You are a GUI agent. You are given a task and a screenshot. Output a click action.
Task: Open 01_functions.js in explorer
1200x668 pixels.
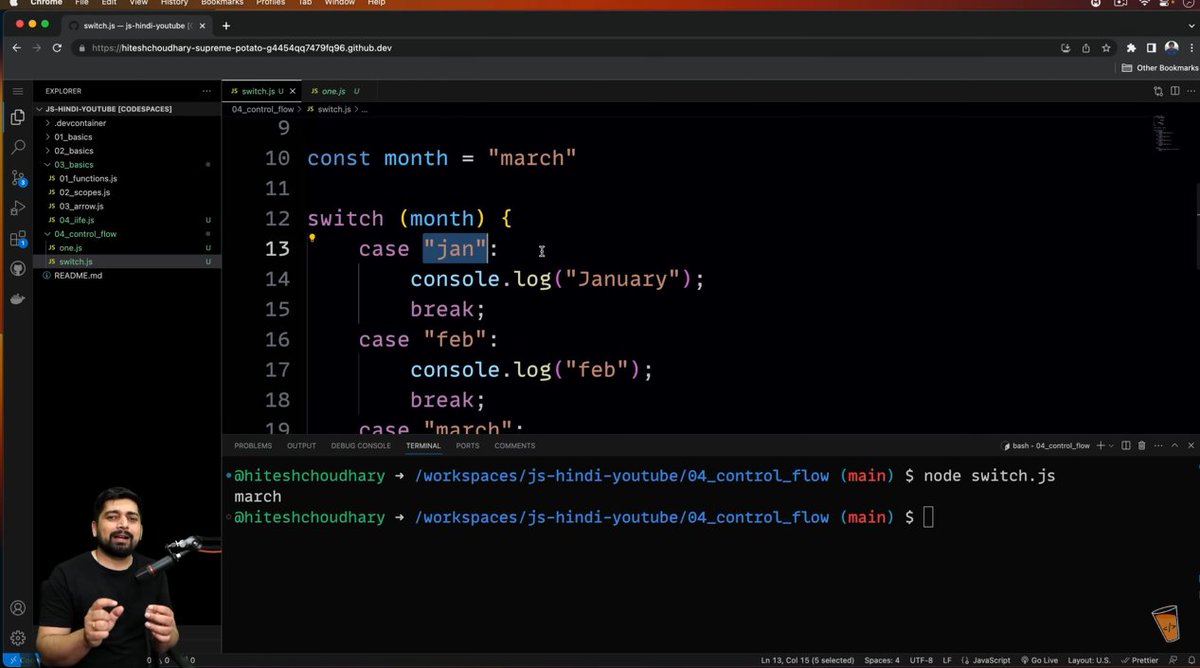pyautogui.click(x=127, y=178)
